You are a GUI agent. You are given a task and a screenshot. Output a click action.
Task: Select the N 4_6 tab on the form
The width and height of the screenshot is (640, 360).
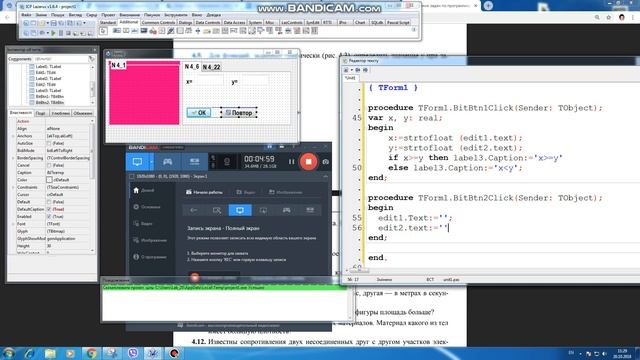pos(192,67)
